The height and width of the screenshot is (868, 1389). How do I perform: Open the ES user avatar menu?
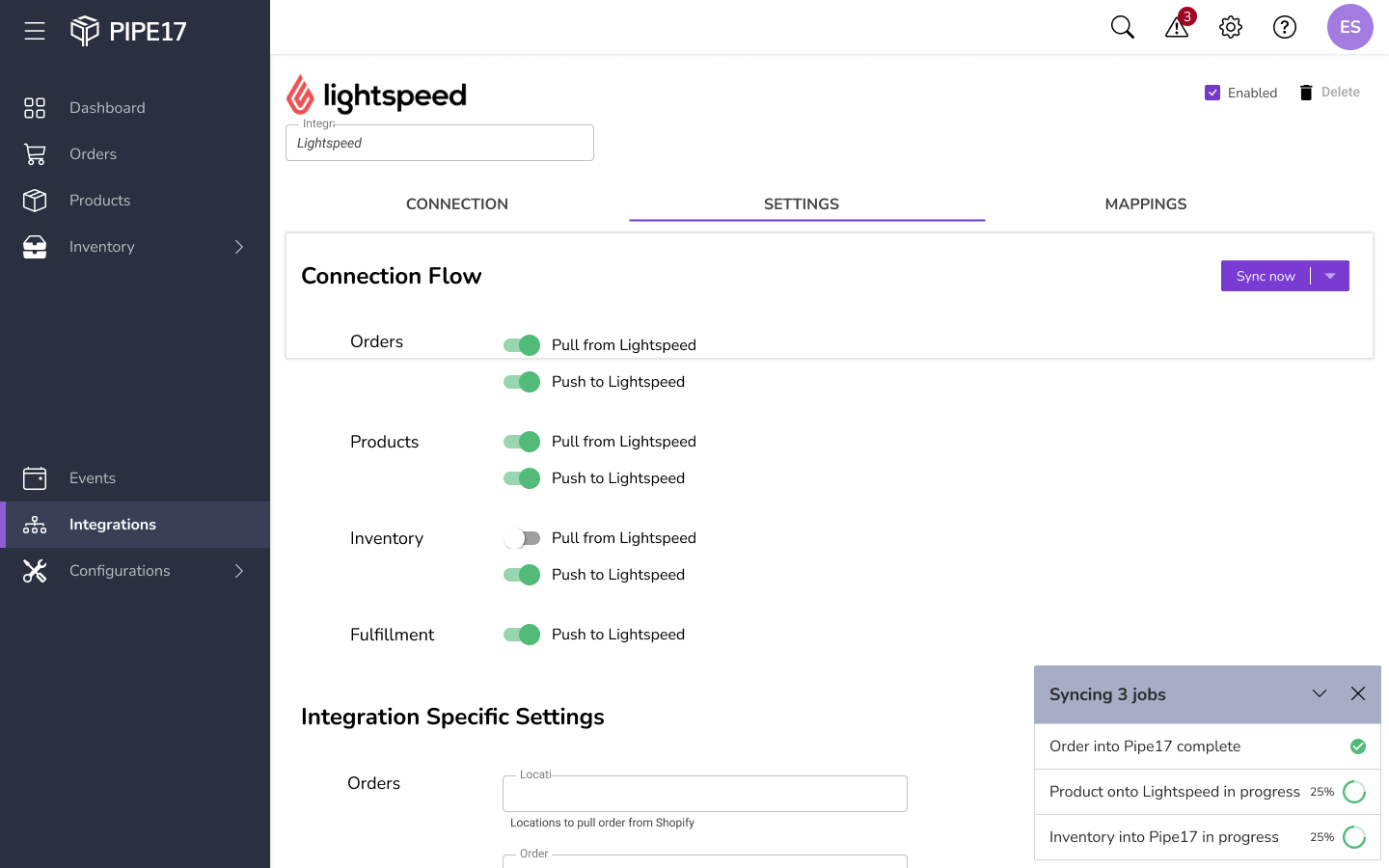point(1350,27)
